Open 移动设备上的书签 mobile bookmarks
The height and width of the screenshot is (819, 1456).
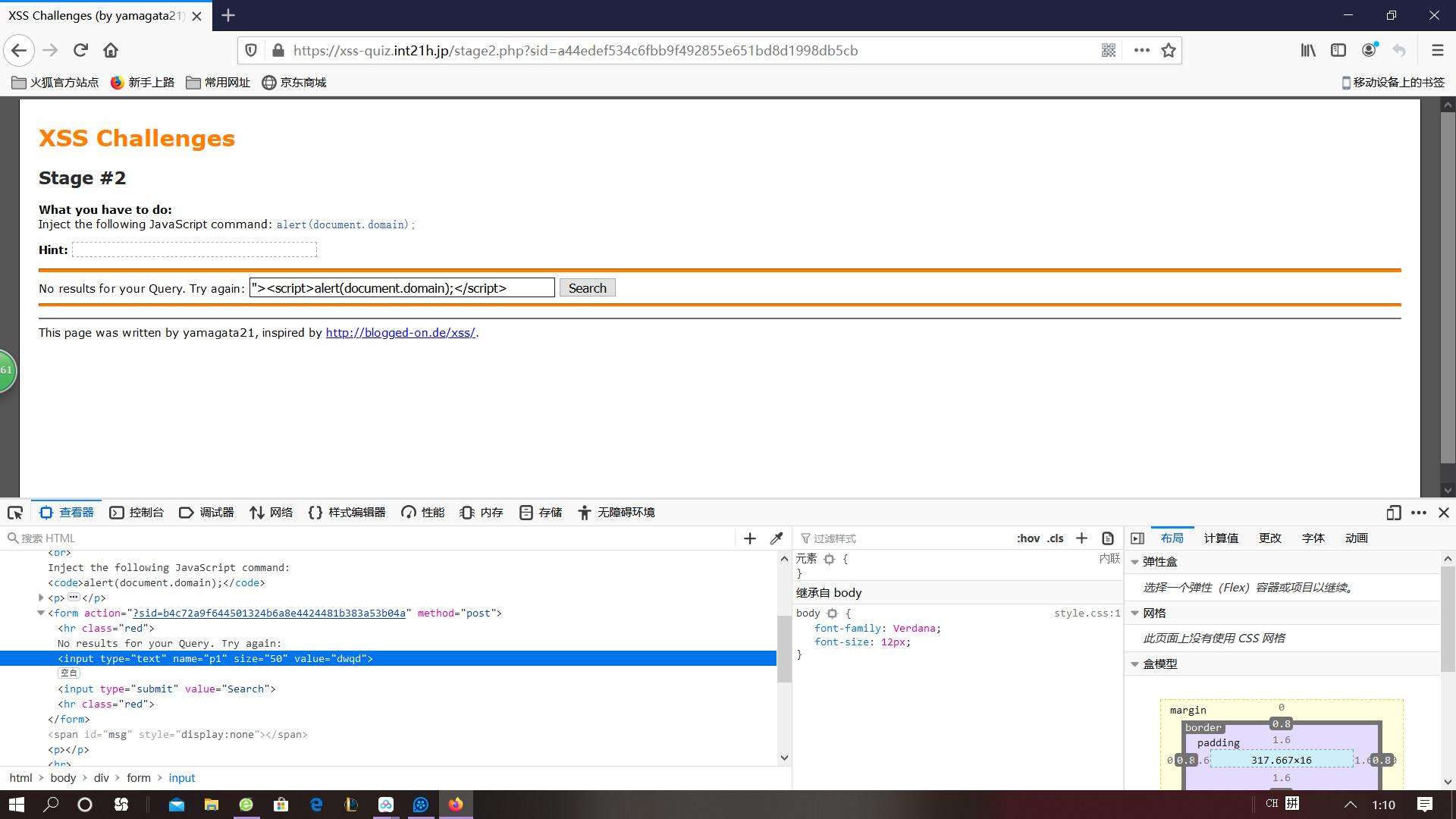click(x=1393, y=83)
